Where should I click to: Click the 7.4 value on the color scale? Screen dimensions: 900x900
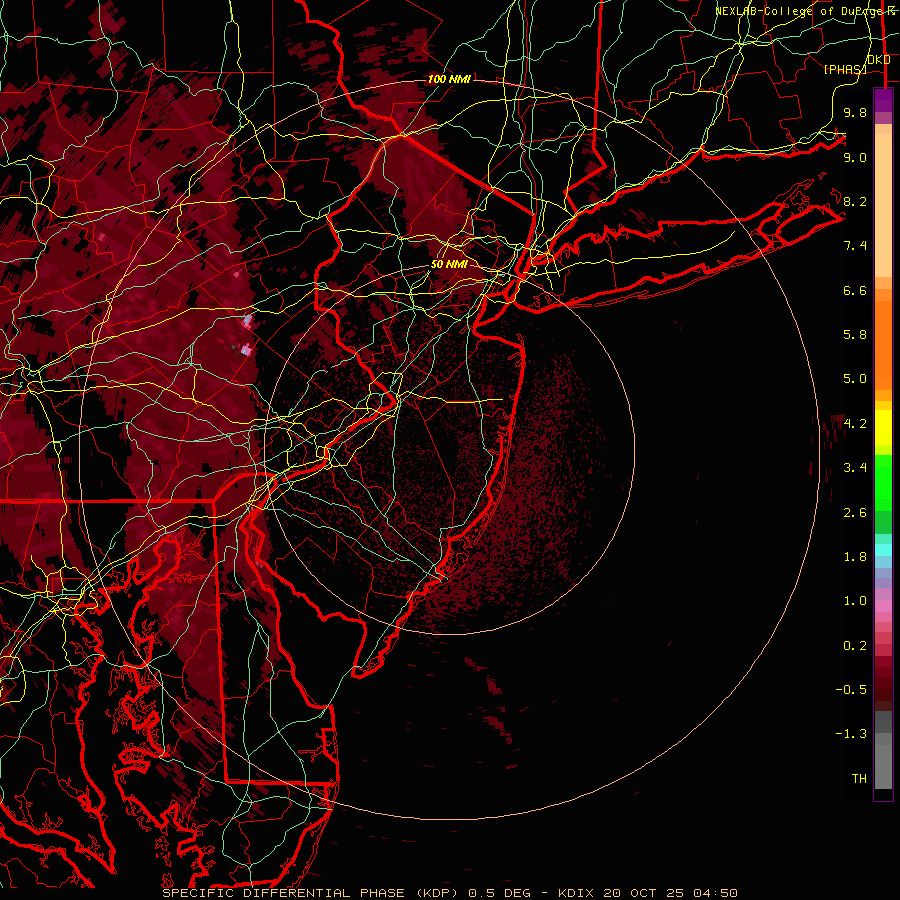(855, 246)
